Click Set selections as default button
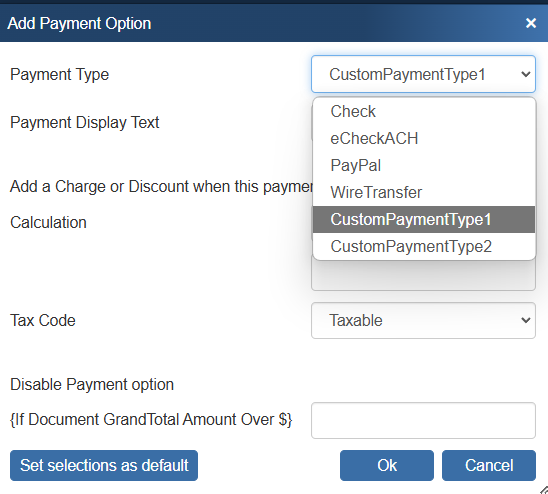Viewport: 548px width, 494px height. 104,465
